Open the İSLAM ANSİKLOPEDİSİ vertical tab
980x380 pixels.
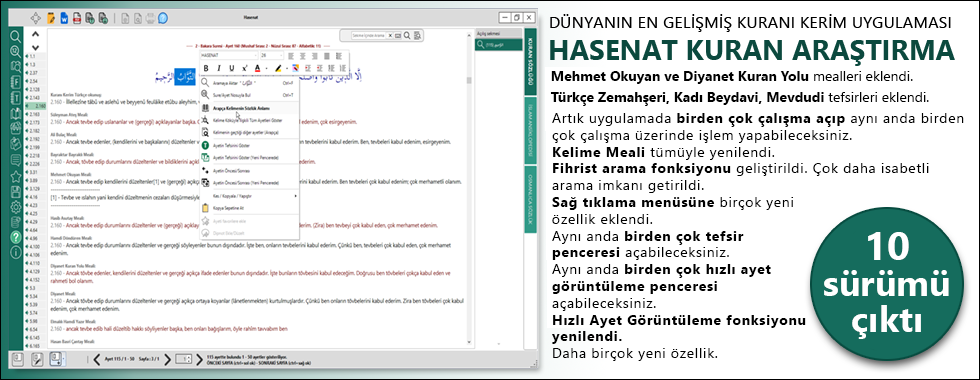pyautogui.click(x=530, y=130)
